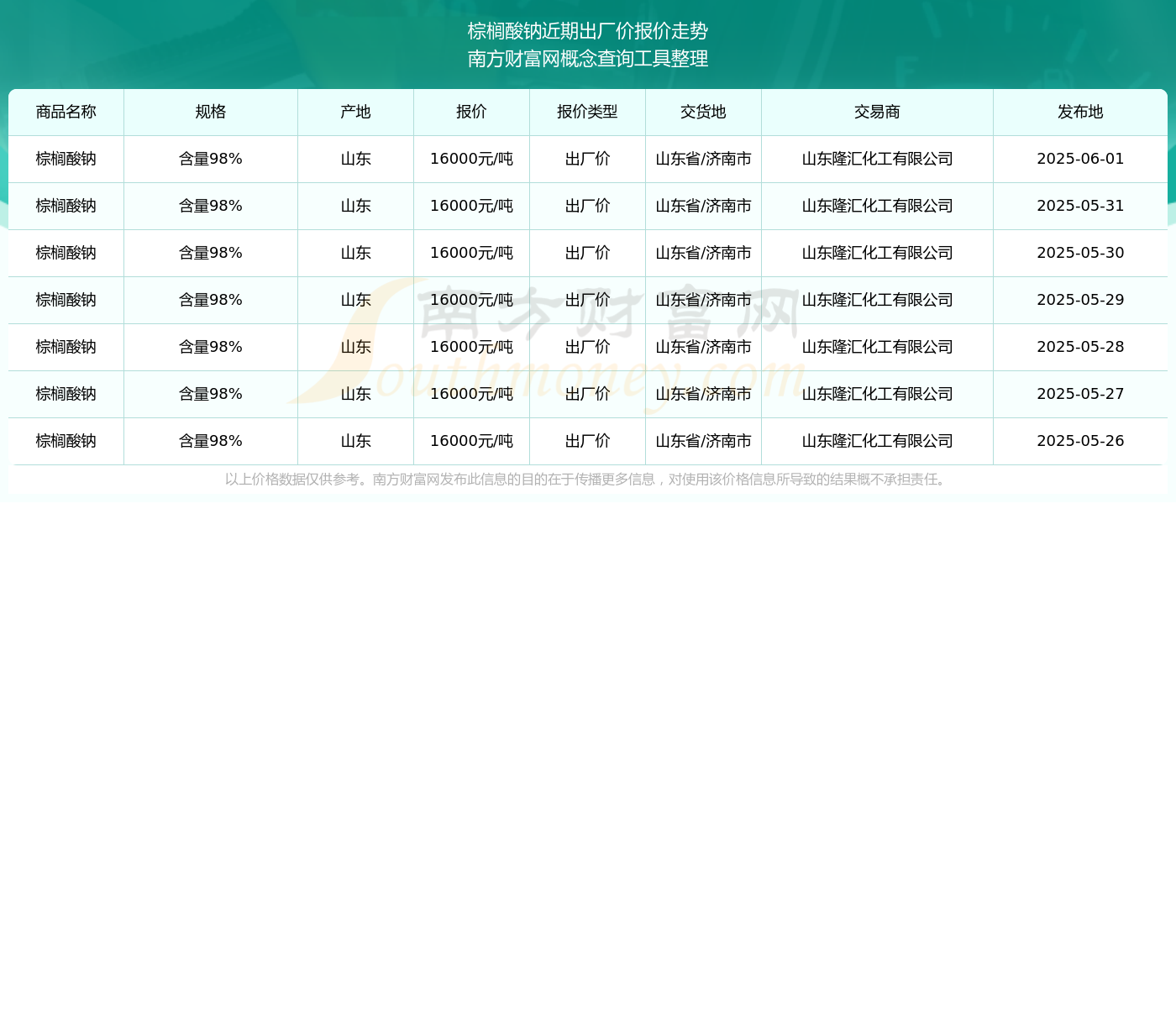
Task: Click the 报价类型 column header
Action: [588, 112]
